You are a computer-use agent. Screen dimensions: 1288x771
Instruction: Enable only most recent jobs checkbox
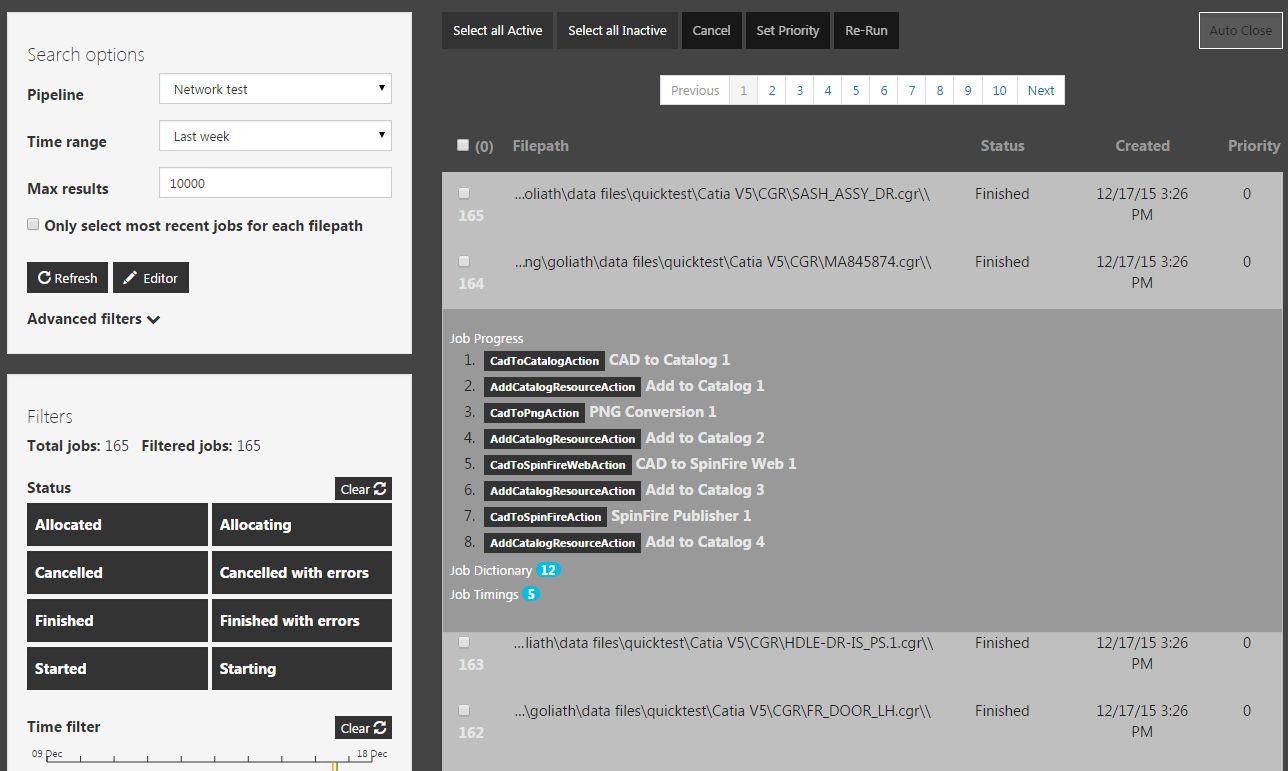pyautogui.click(x=34, y=225)
